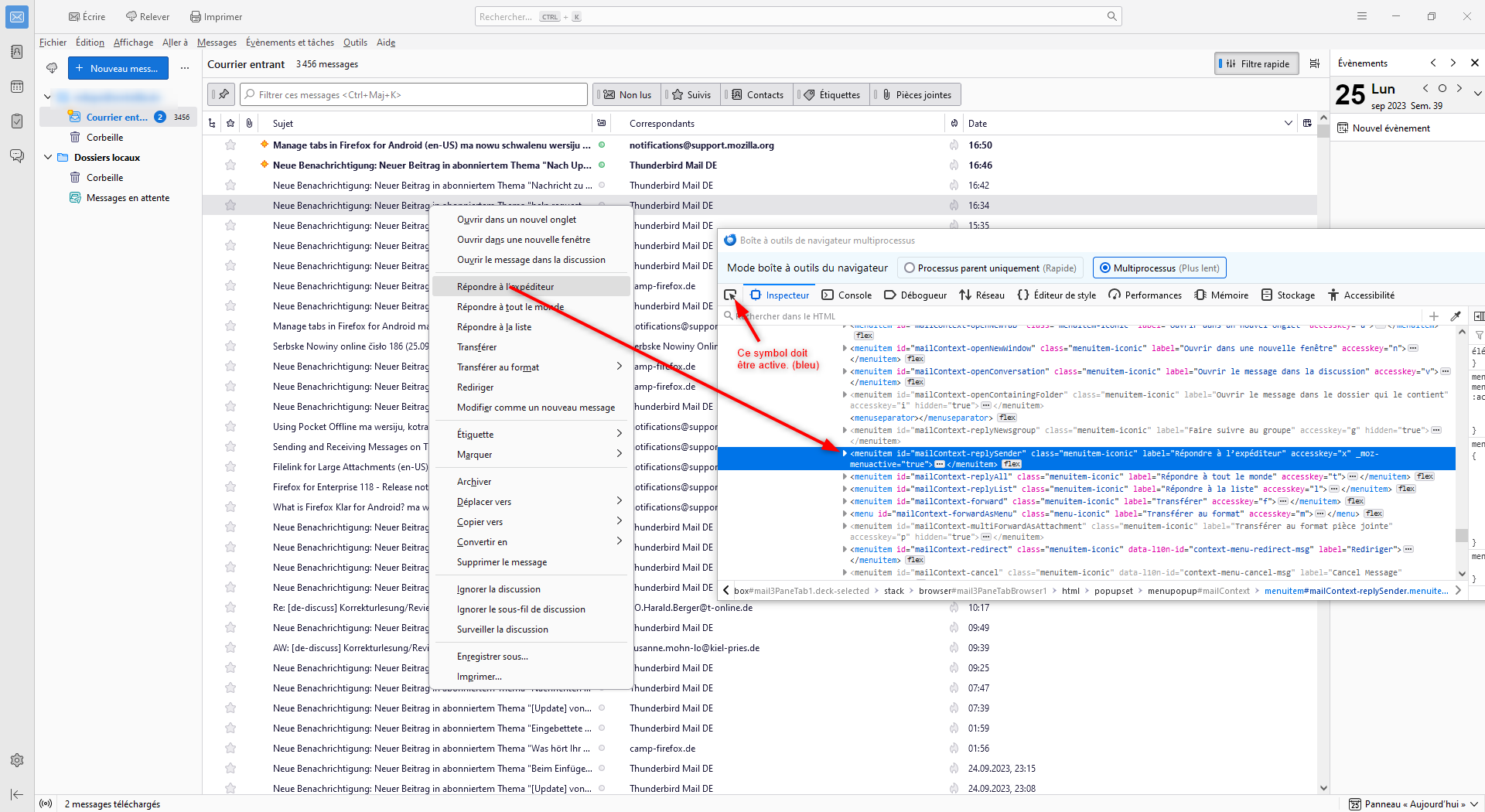The height and width of the screenshot is (812, 1485).
Task: Click the read status column header icon
Action: coord(602,123)
